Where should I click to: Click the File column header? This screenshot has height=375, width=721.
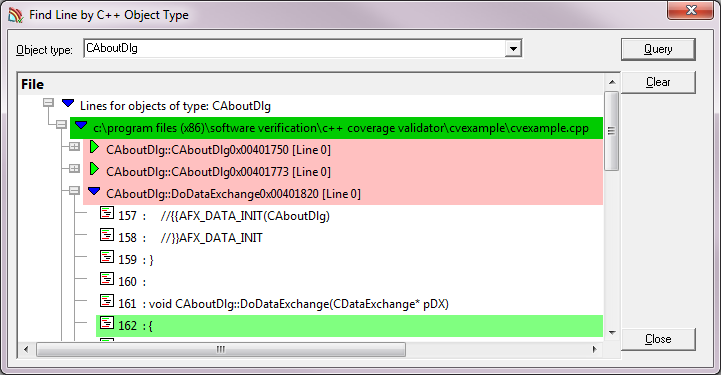[x=32, y=85]
